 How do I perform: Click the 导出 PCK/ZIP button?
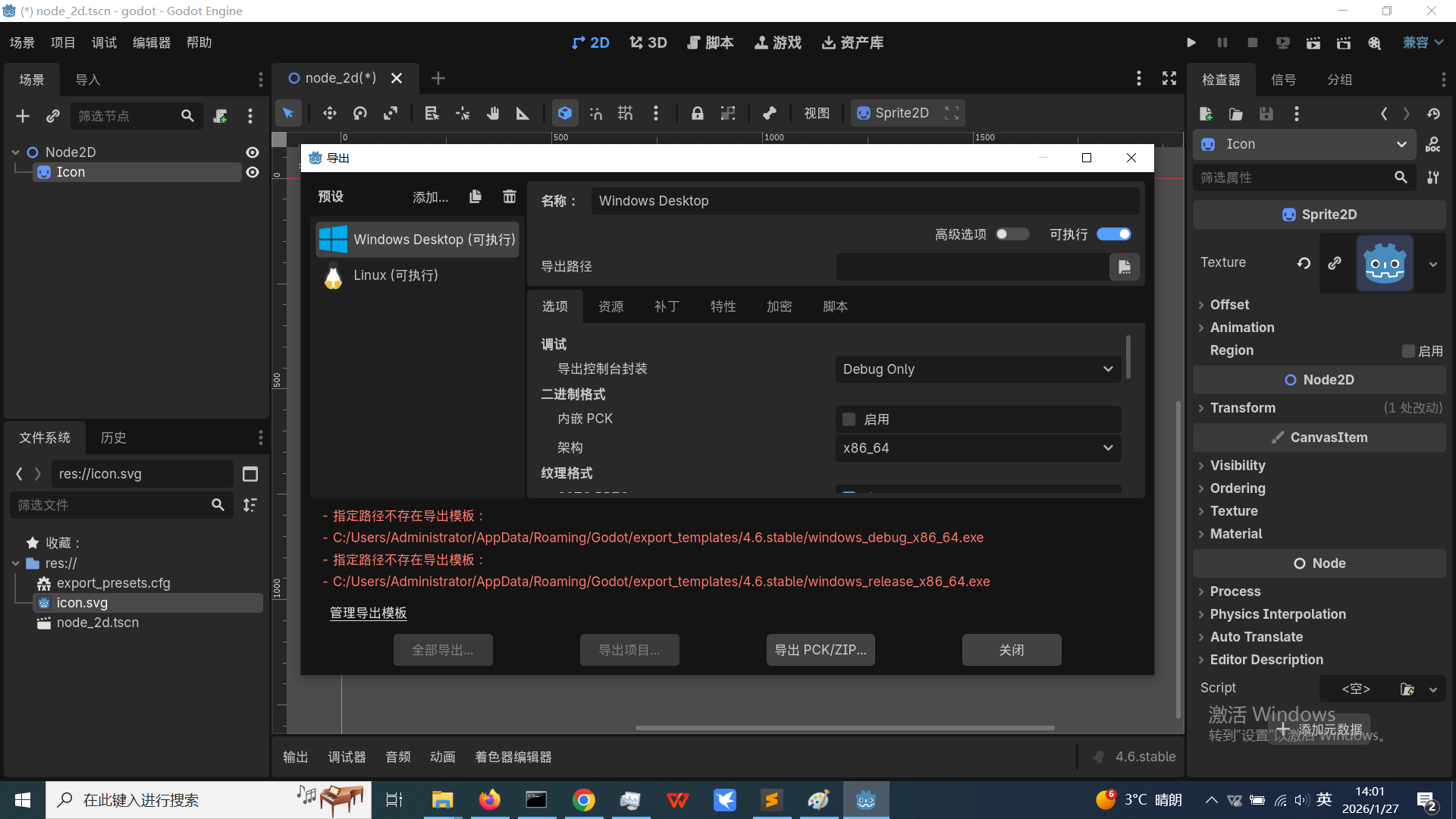[820, 651]
